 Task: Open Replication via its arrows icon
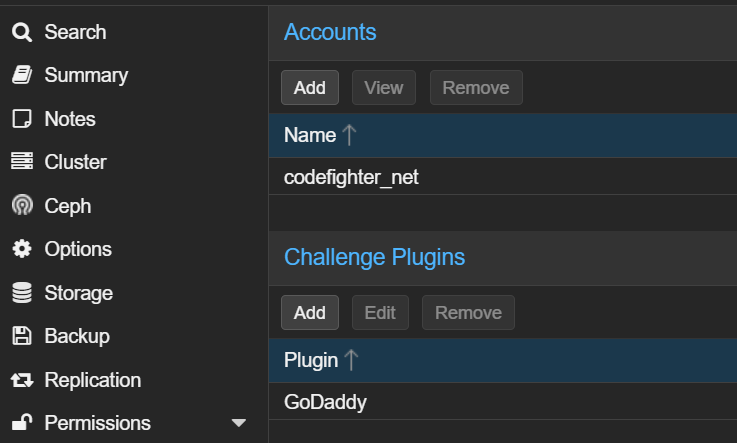pyautogui.click(x=22, y=380)
